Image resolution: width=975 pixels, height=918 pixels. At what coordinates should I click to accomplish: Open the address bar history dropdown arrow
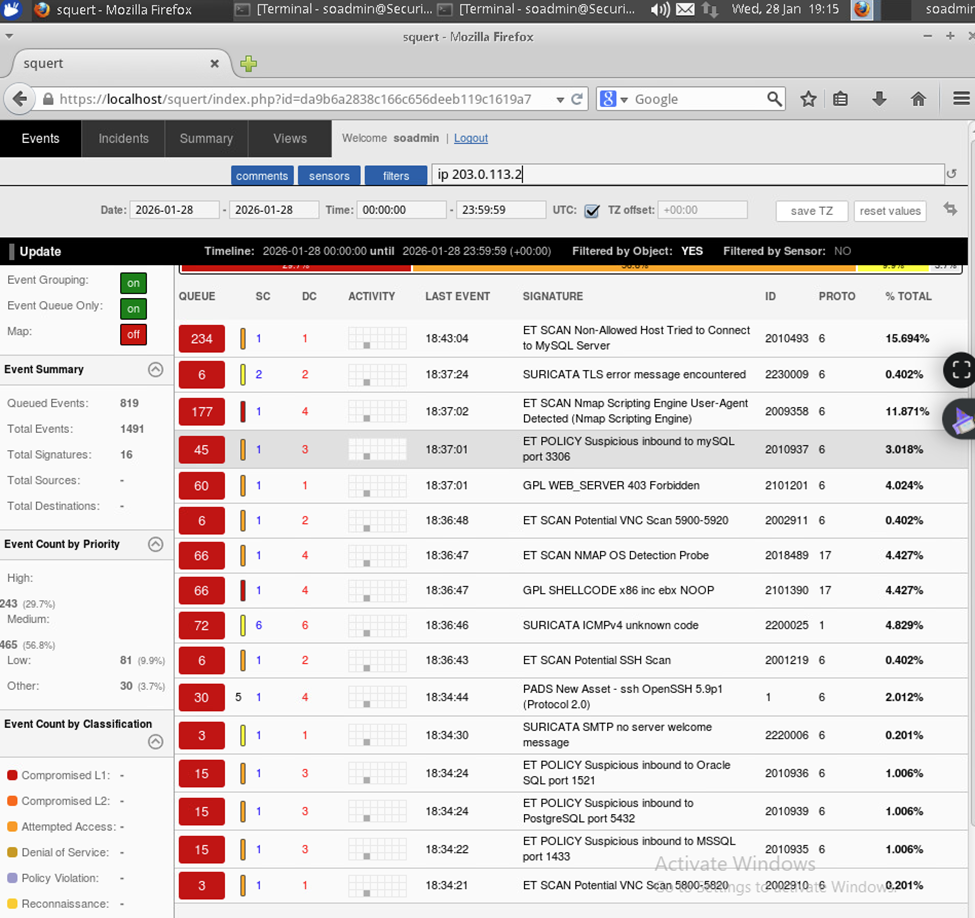click(x=560, y=100)
